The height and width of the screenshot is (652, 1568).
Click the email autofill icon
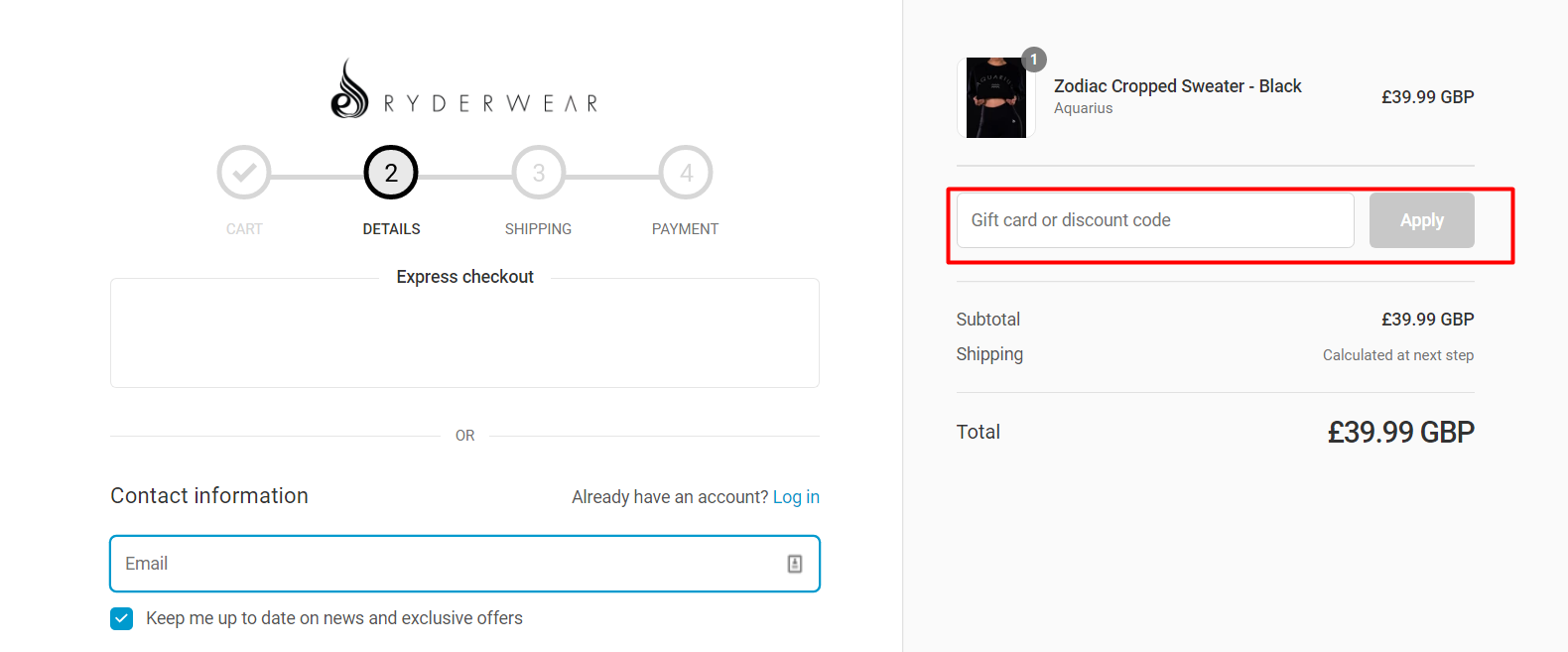coord(795,564)
